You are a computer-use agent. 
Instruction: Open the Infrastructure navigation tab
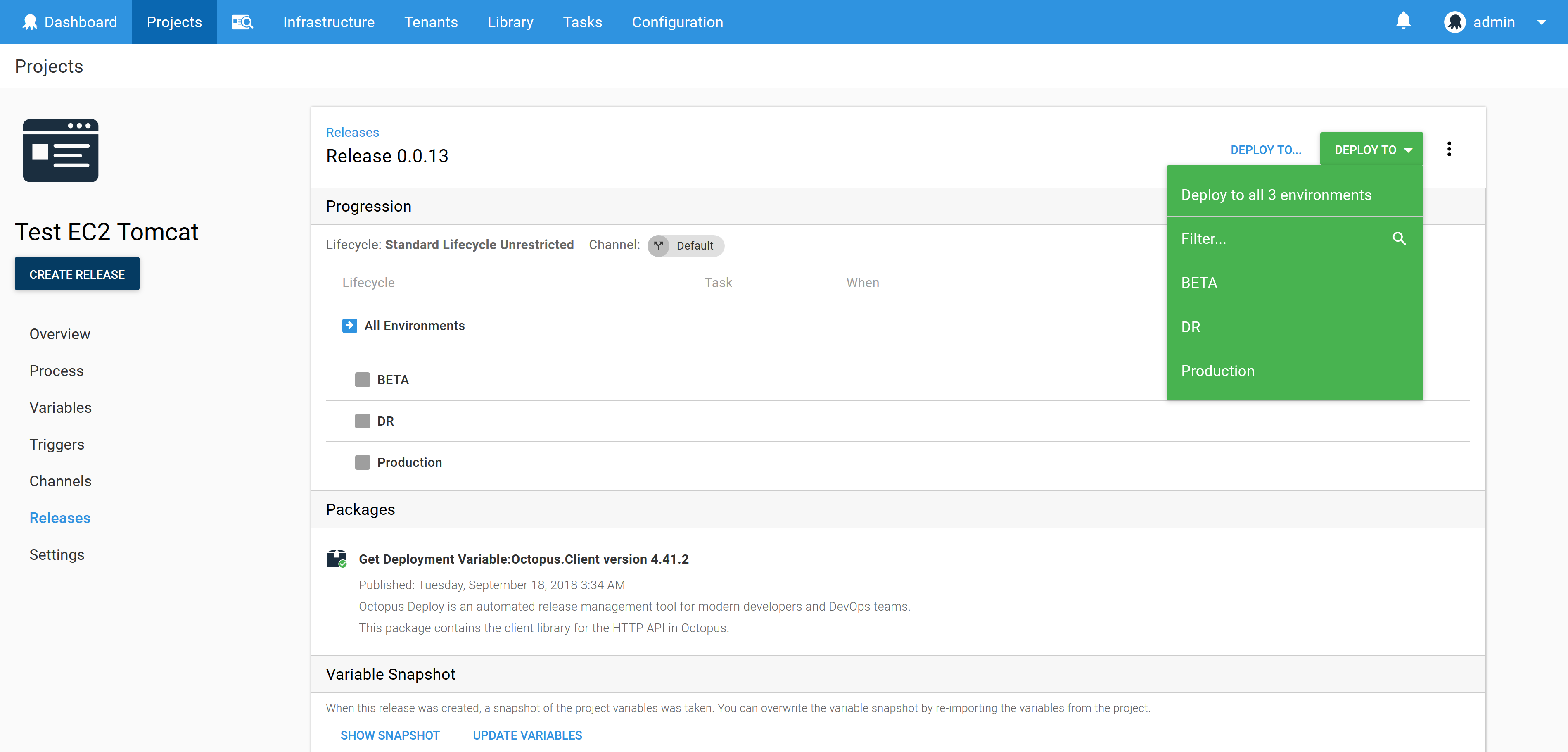click(x=329, y=22)
